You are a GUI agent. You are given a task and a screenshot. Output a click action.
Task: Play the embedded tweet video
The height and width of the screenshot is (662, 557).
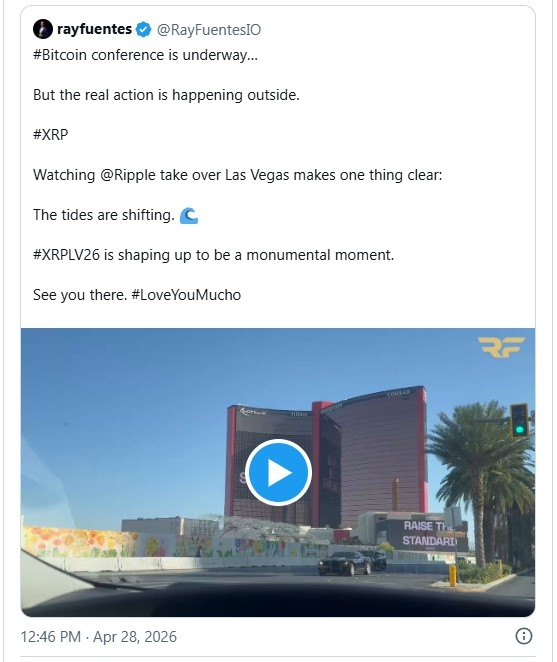coord(278,472)
